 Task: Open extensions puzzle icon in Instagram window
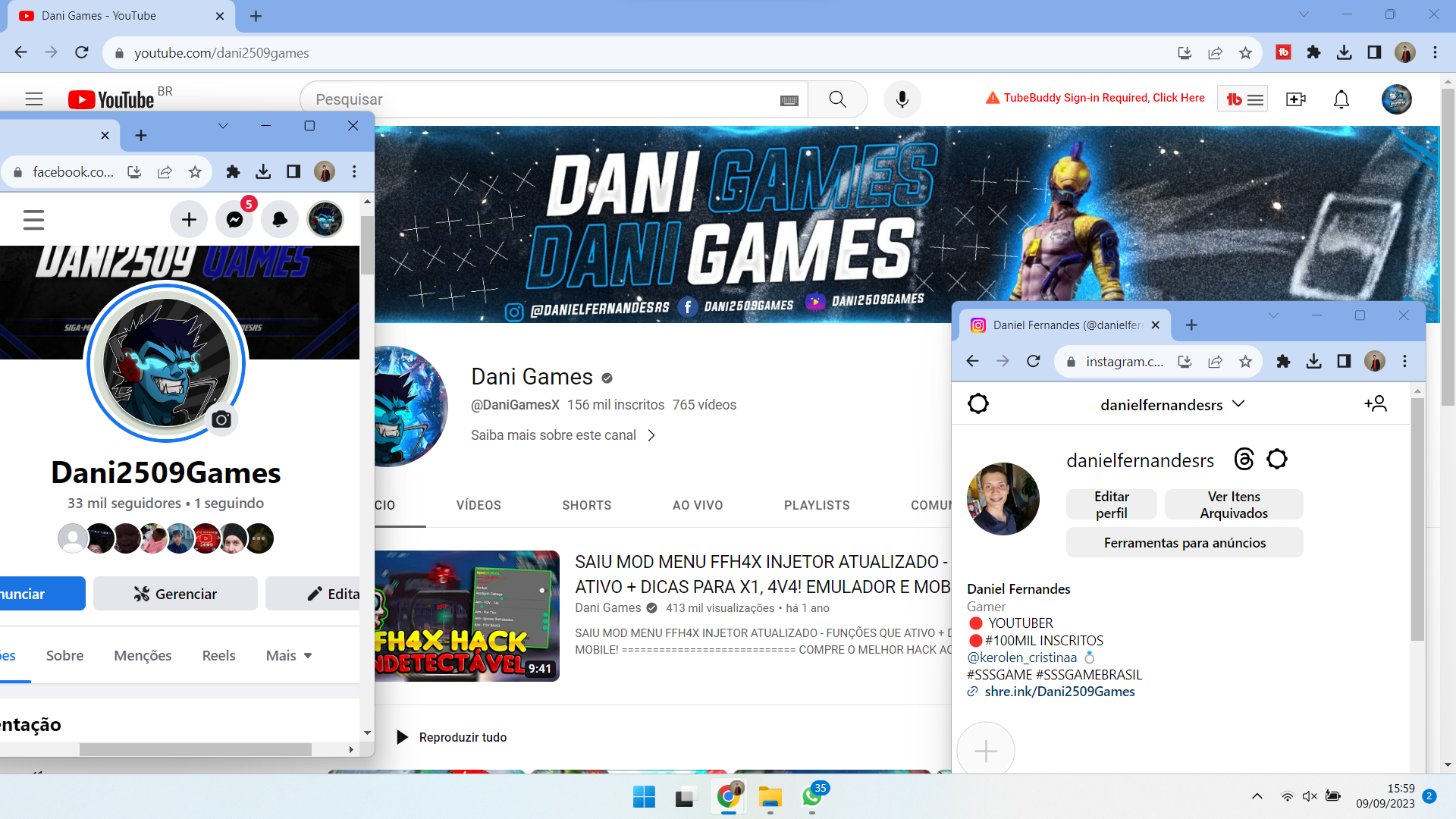pos(1283,361)
